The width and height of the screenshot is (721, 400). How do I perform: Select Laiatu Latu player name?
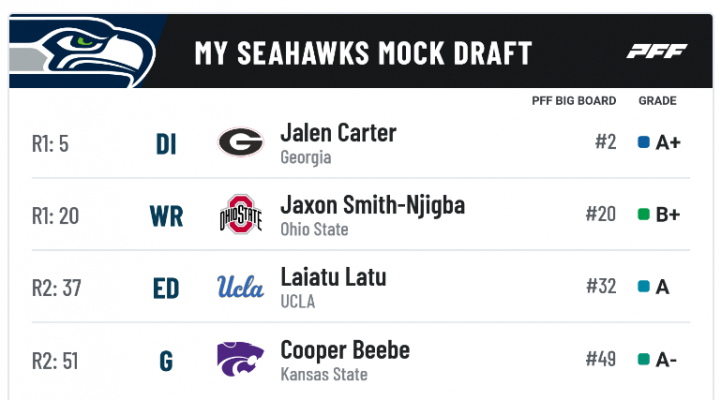[x=333, y=277]
